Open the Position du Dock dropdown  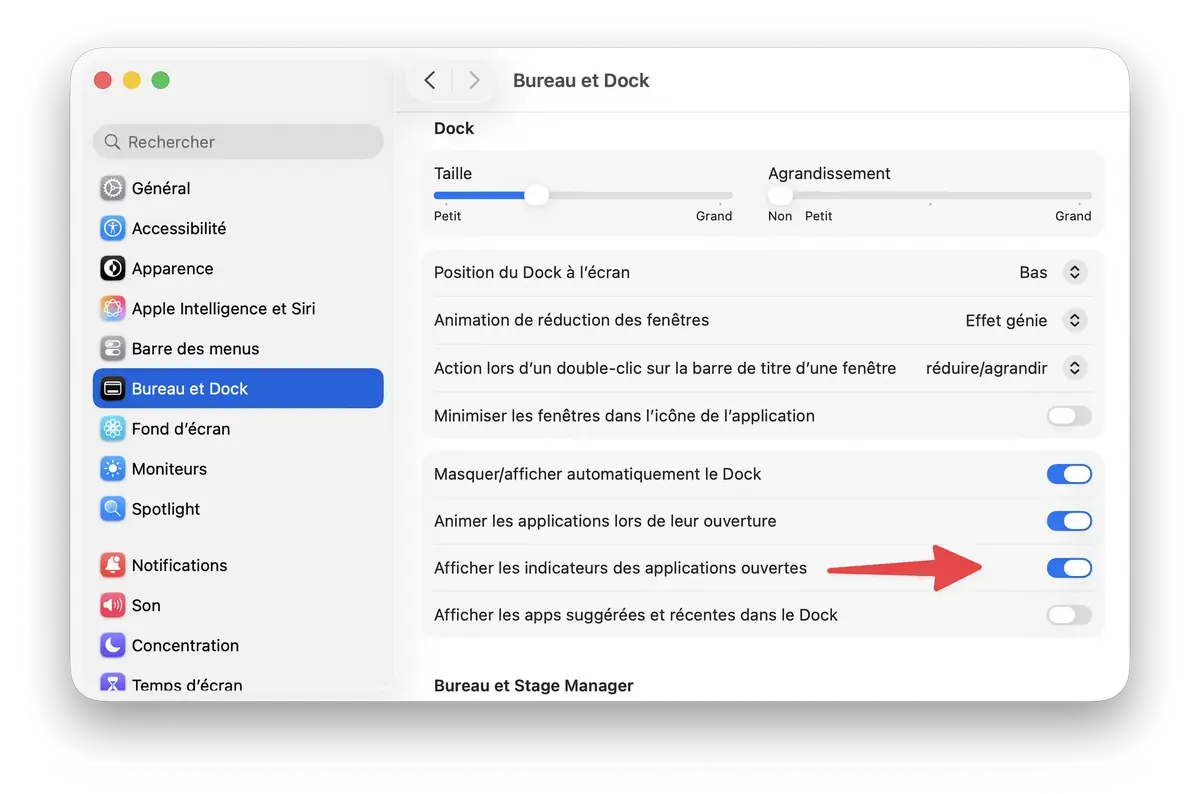[x=1074, y=271]
